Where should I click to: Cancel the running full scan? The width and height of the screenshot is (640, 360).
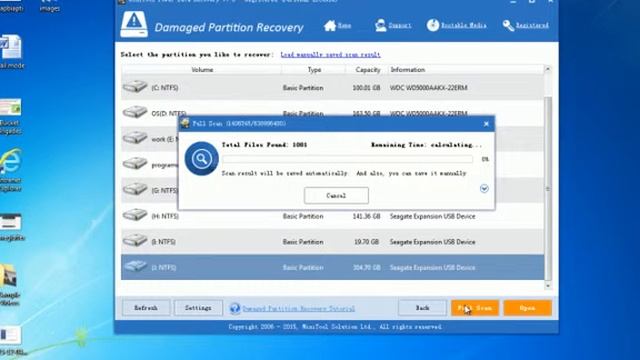coord(336,196)
